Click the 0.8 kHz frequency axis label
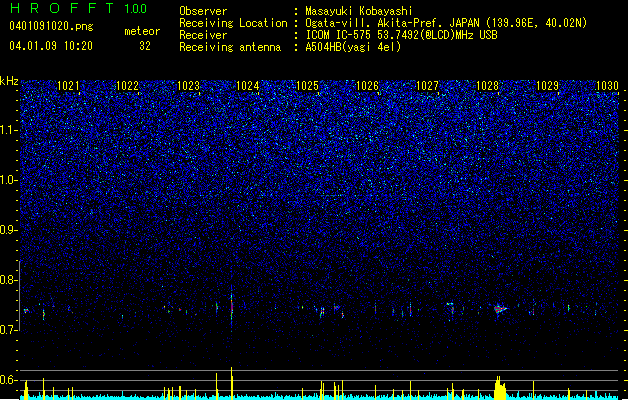The height and width of the screenshot is (400, 629). (x=8, y=280)
